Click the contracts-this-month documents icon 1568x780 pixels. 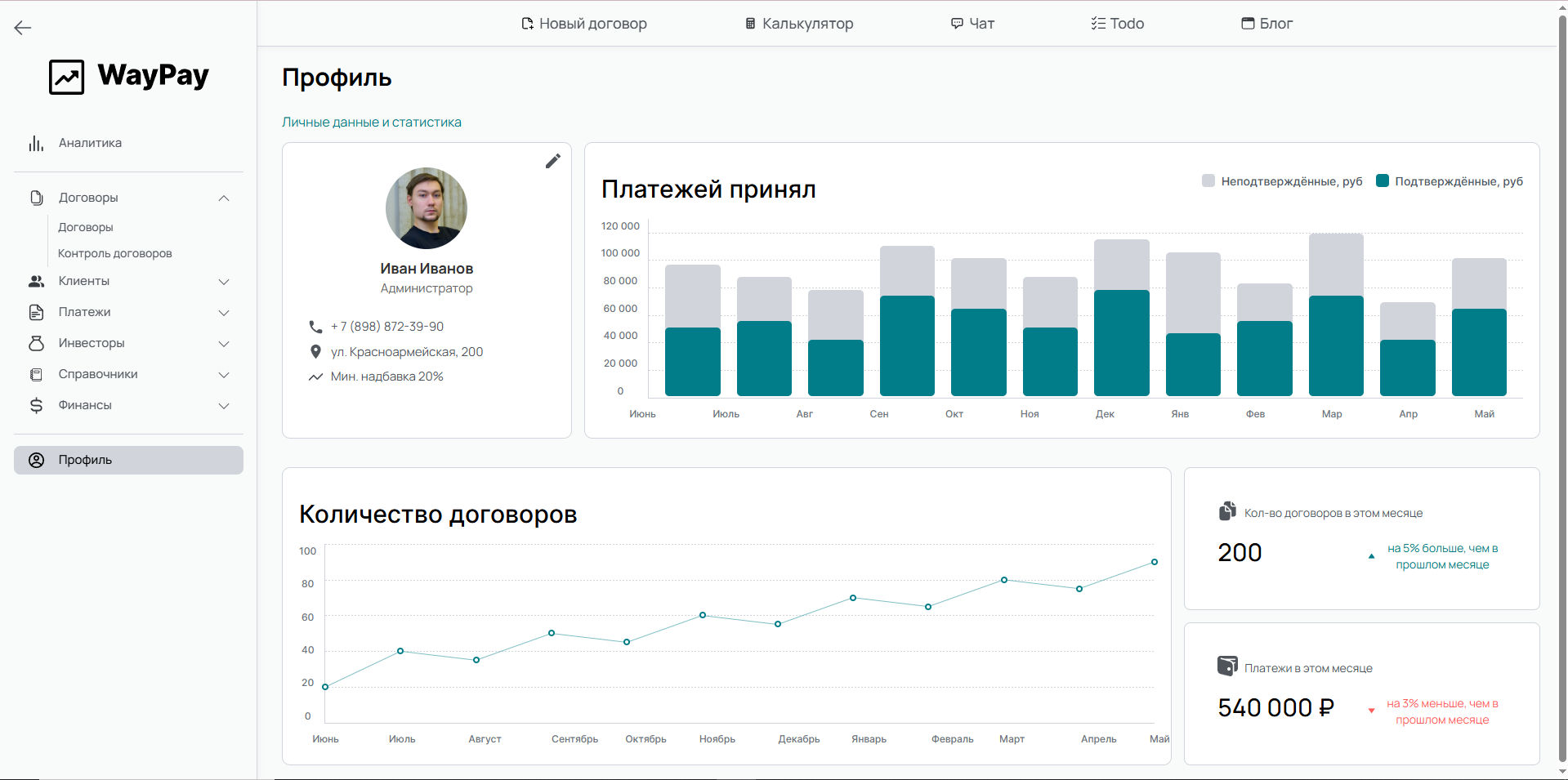[x=1227, y=511]
